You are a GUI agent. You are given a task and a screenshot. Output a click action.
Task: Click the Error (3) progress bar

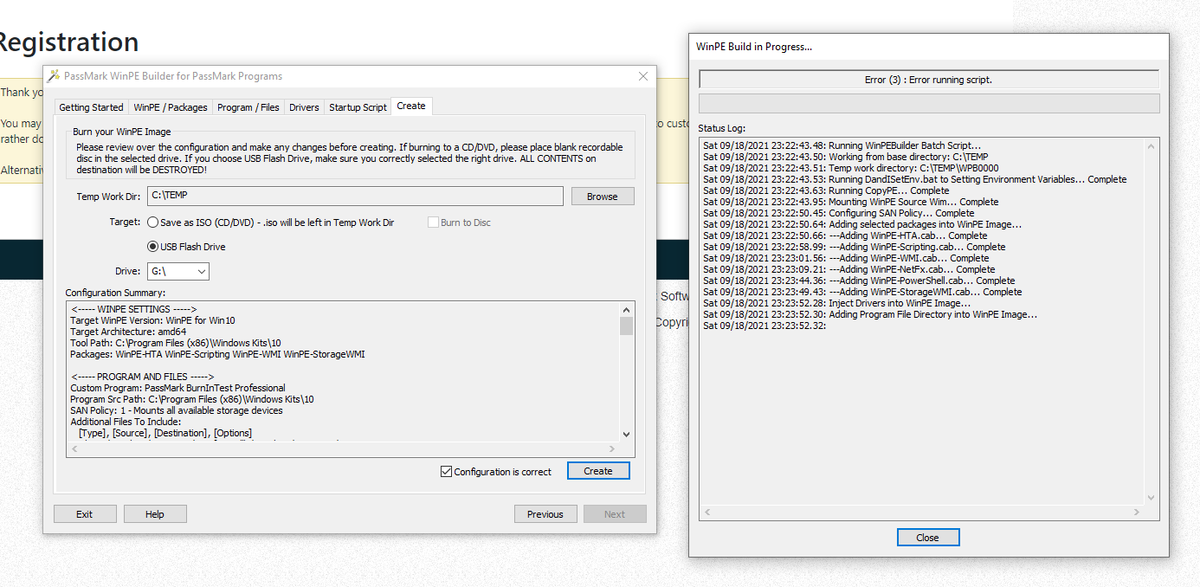pos(928,80)
